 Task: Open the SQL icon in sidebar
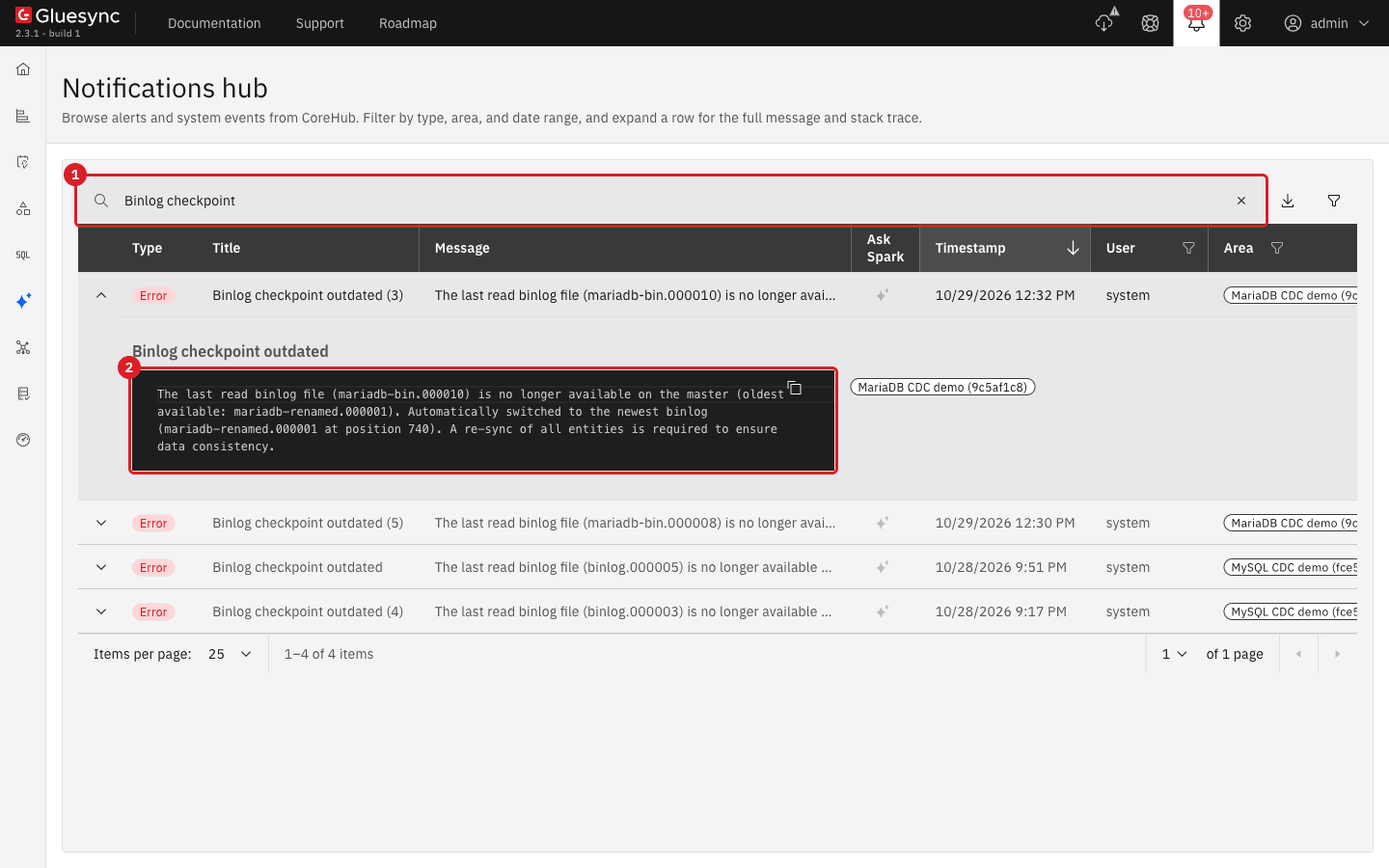pos(23,255)
